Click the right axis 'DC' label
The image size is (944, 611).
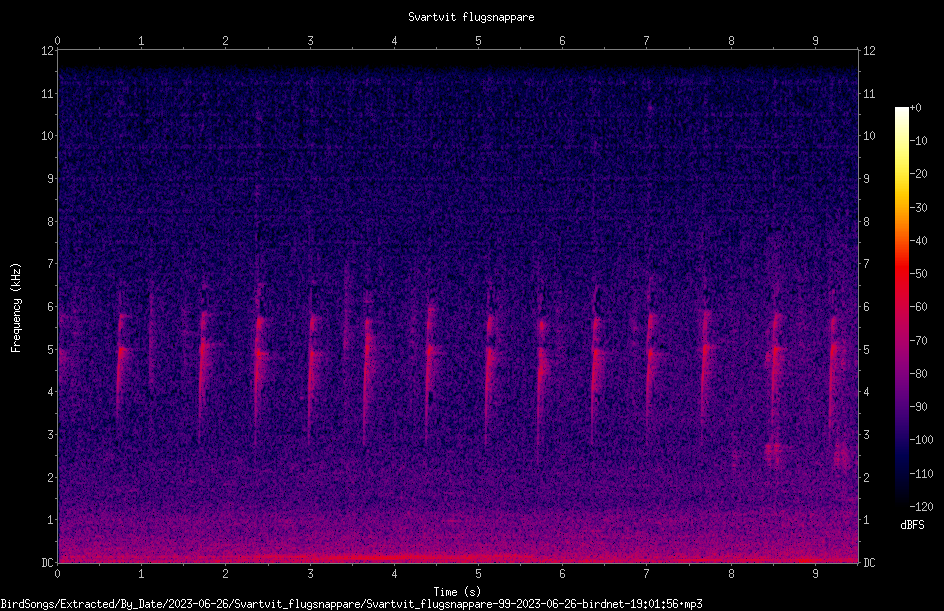click(869, 562)
